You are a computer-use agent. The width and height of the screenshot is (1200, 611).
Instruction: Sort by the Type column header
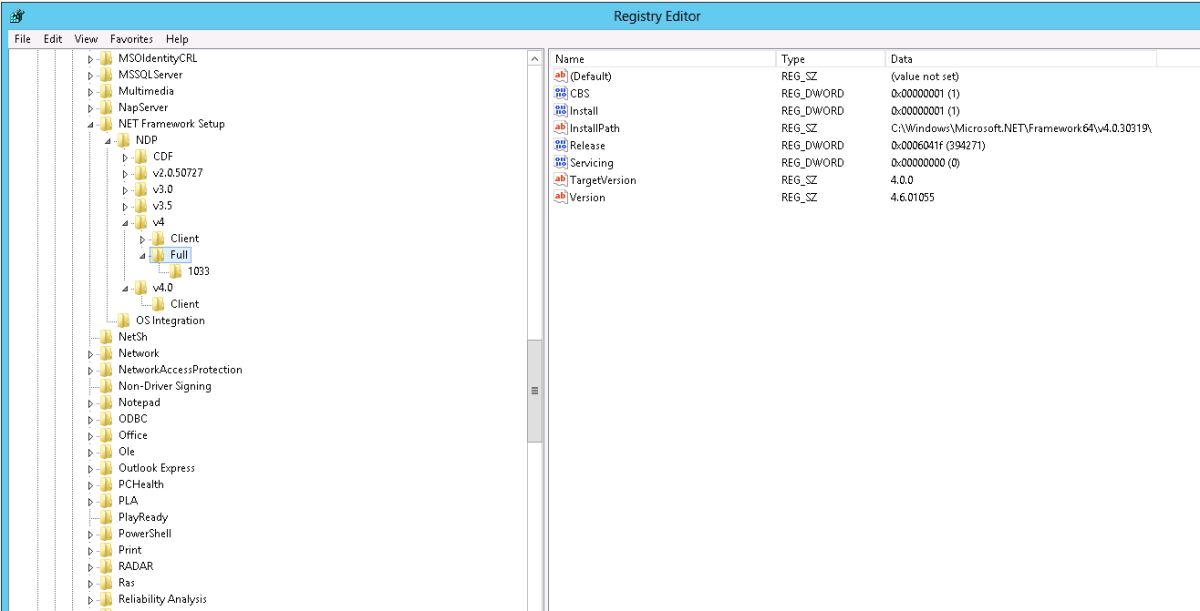[x=830, y=59]
